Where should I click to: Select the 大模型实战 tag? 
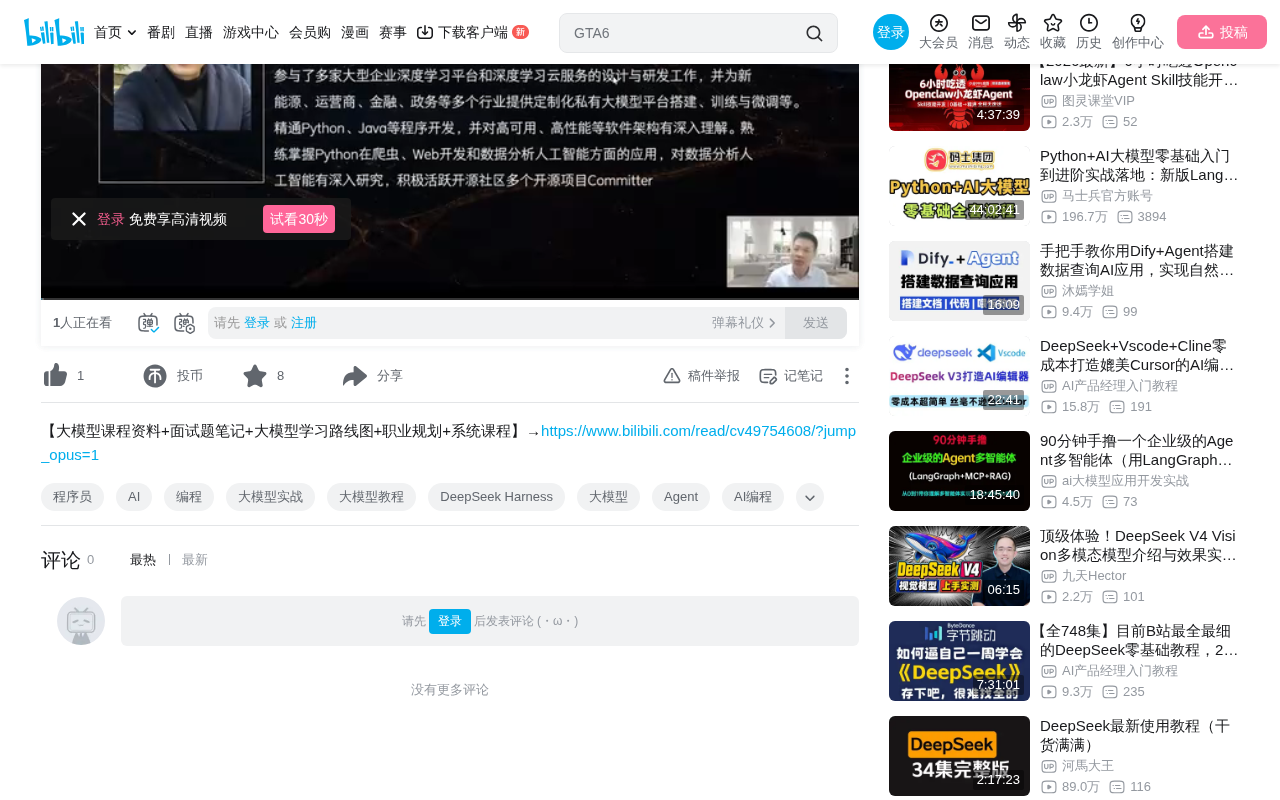270,497
